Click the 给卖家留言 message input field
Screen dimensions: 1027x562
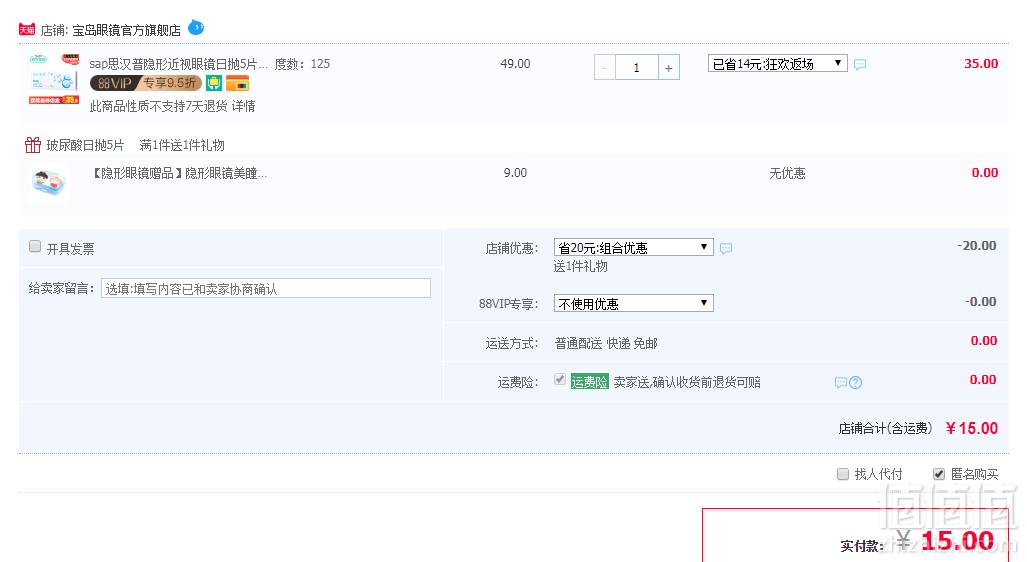pyautogui.click(x=266, y=288)
